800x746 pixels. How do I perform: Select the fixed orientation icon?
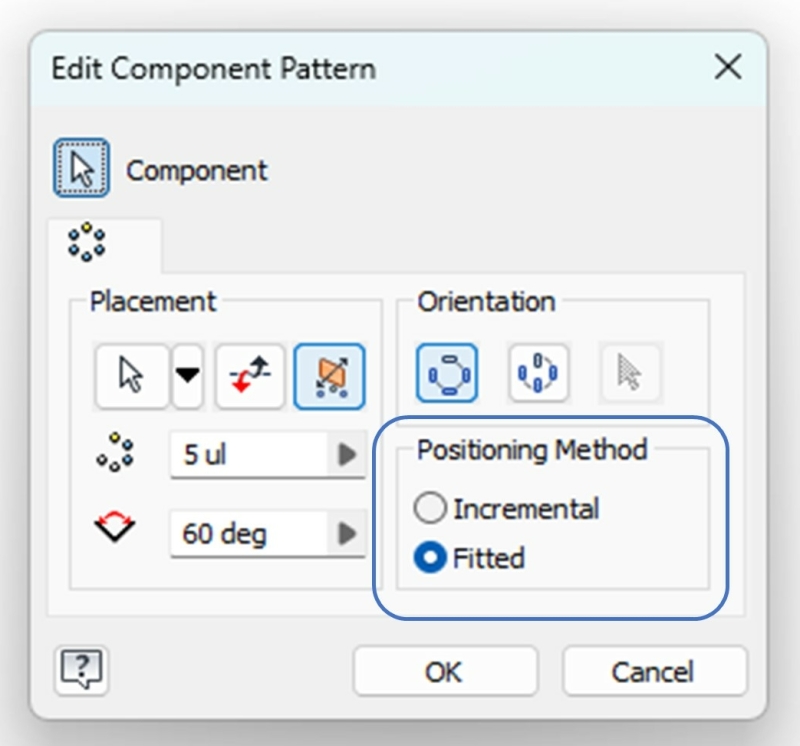[x=538, y=373]
